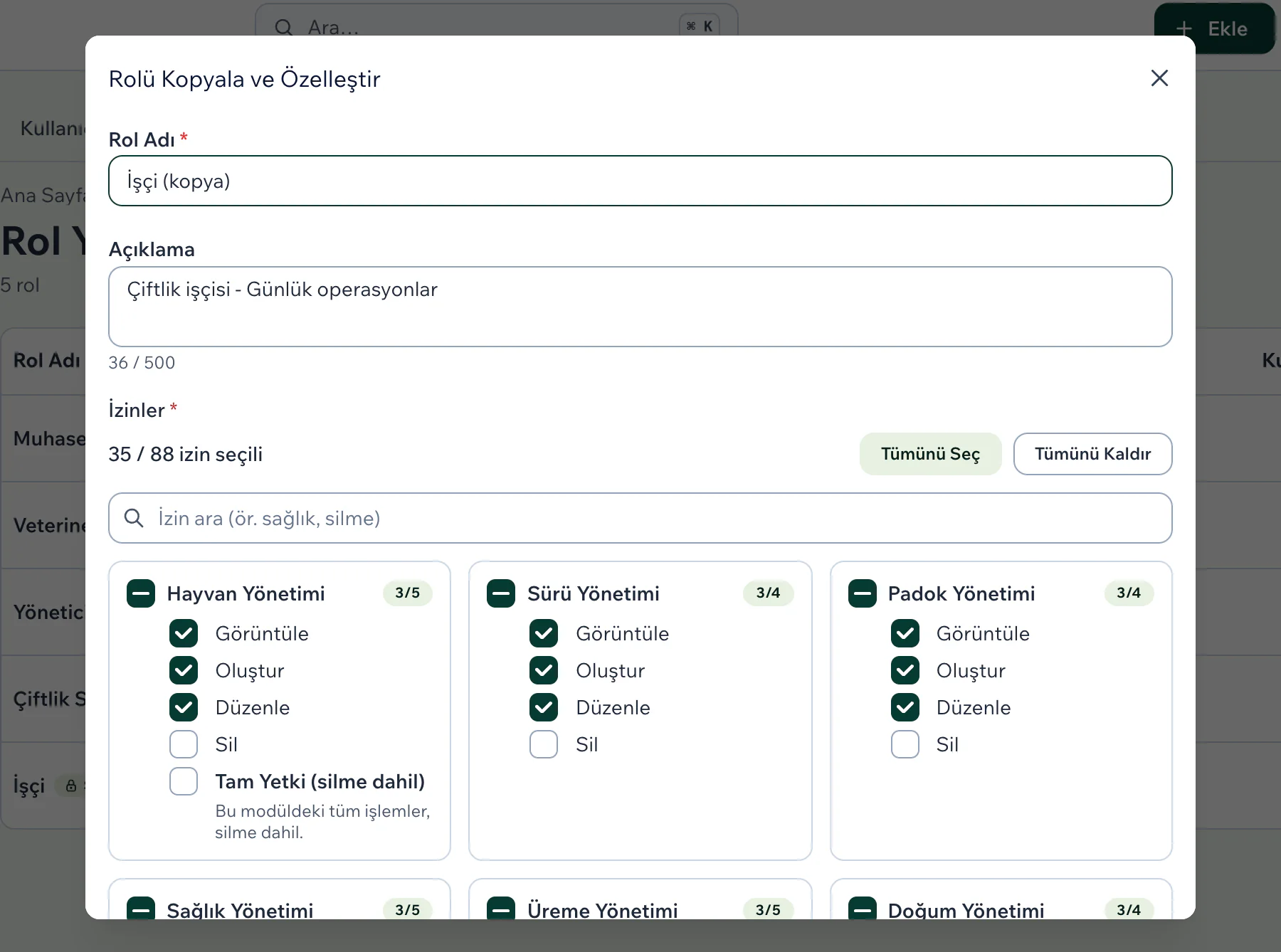The width and height of the screenshot is (1281, 952).
Task: Enable Tam Yetki (silme dahil) checkbox
Action: (184, 781)
